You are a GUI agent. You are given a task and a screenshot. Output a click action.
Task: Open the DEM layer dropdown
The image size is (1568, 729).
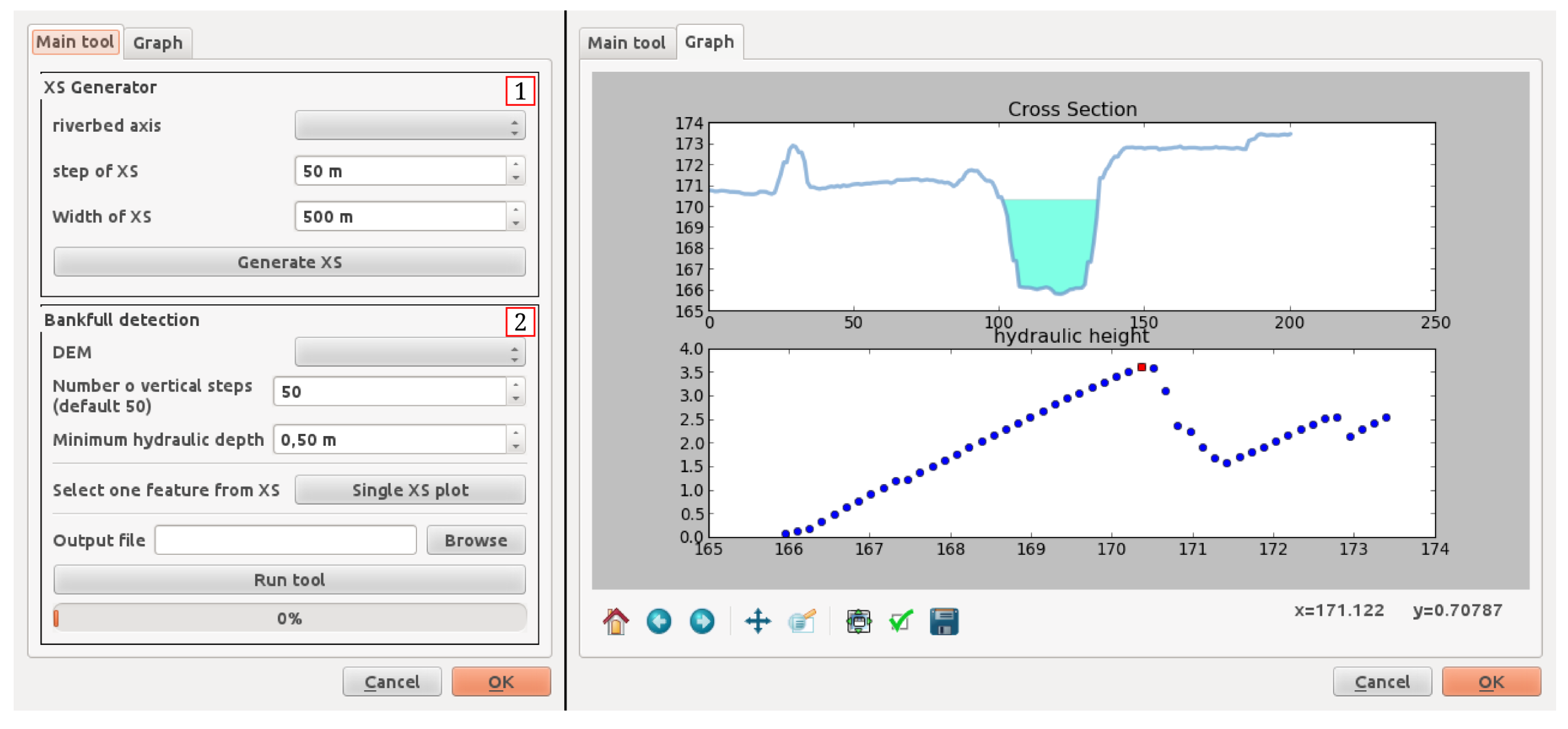click(410, 352)
